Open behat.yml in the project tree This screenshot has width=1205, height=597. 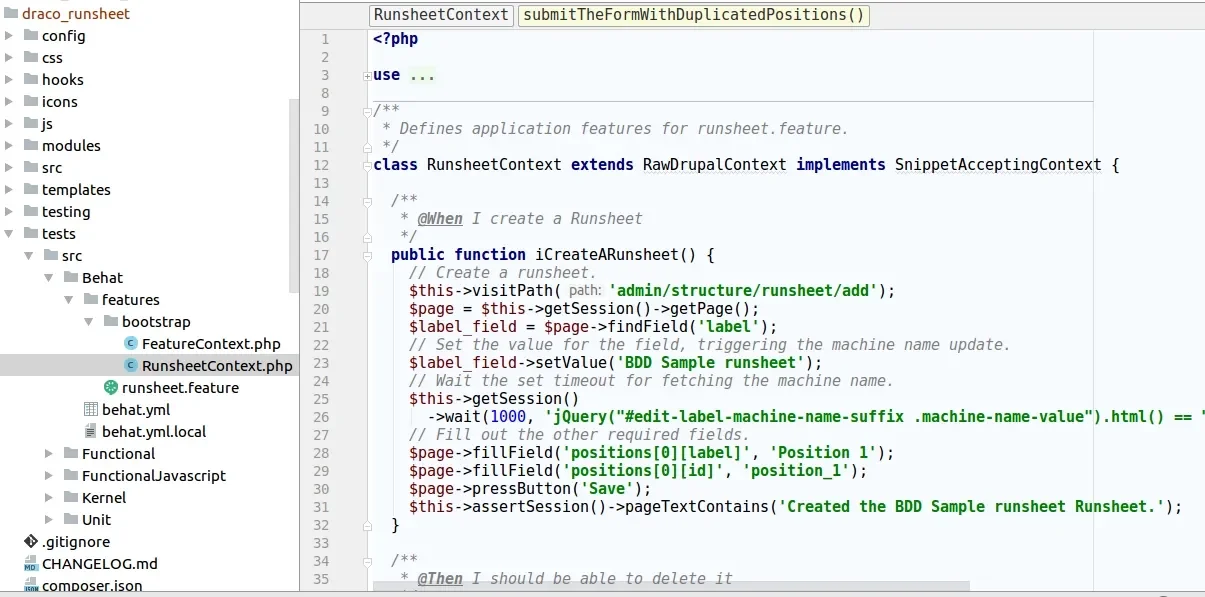136,409
